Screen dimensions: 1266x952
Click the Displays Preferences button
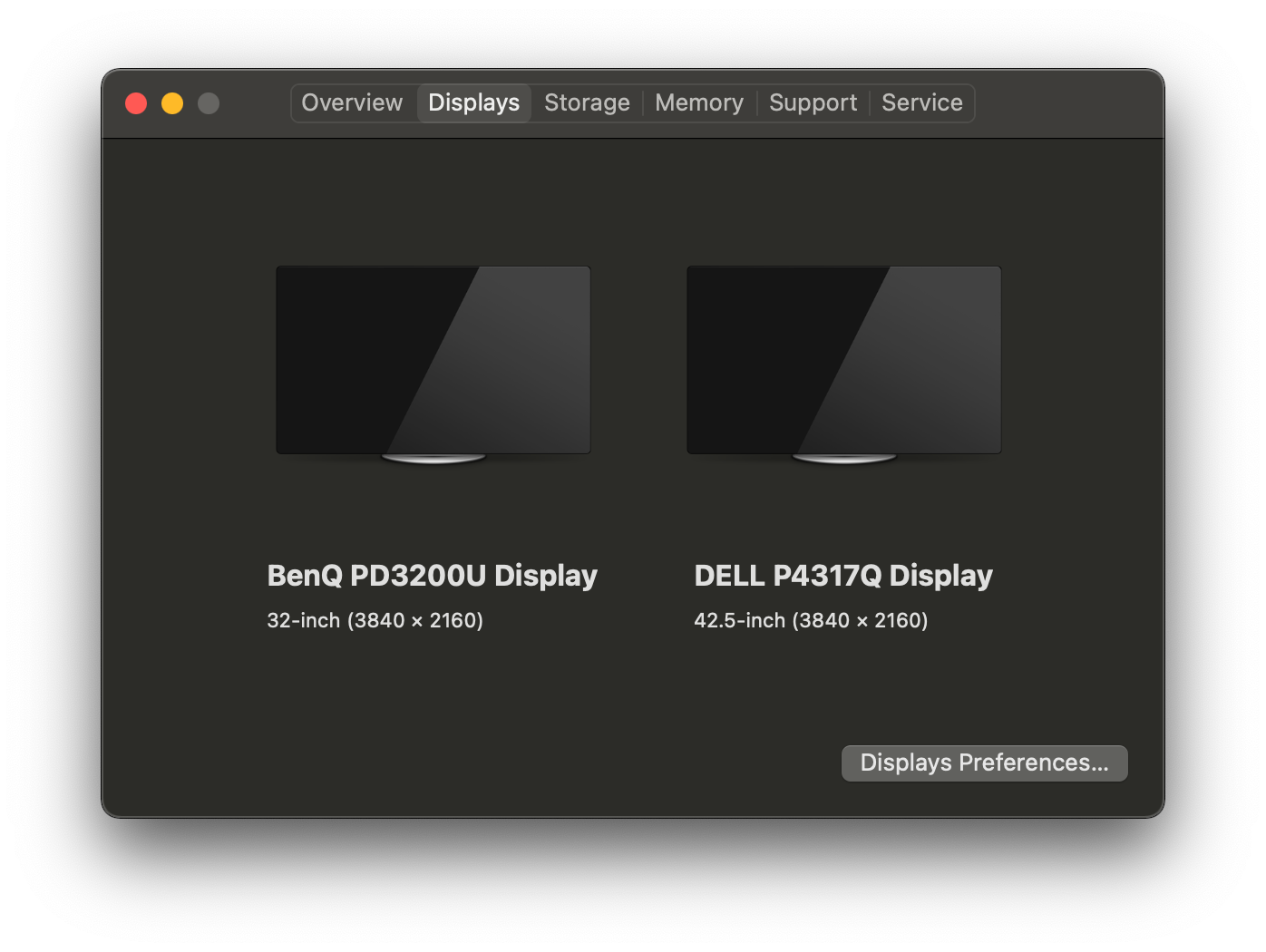(x=985, y=763)
